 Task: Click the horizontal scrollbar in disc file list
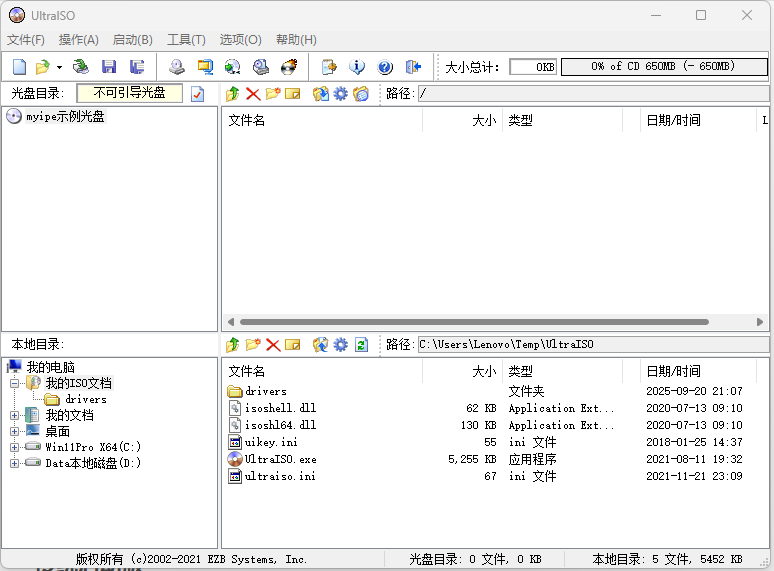tap(474, 322)
